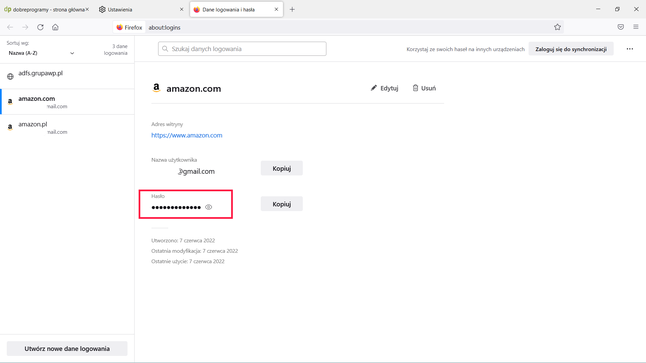The image size is (646, 363).
Task: Go forward with the forward arrow
Action: (25, 27)
